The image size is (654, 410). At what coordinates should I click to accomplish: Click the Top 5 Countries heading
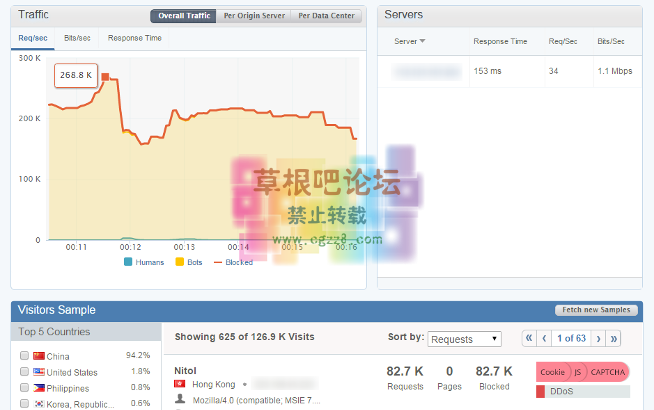point(54,332)
